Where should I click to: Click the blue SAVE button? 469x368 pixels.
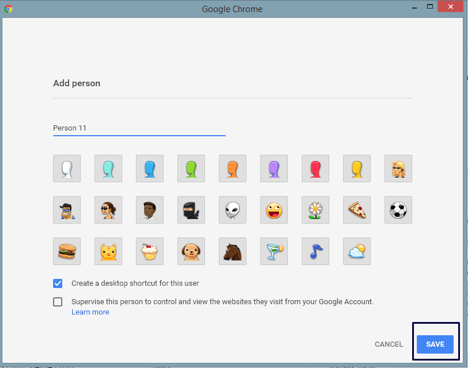435,344
